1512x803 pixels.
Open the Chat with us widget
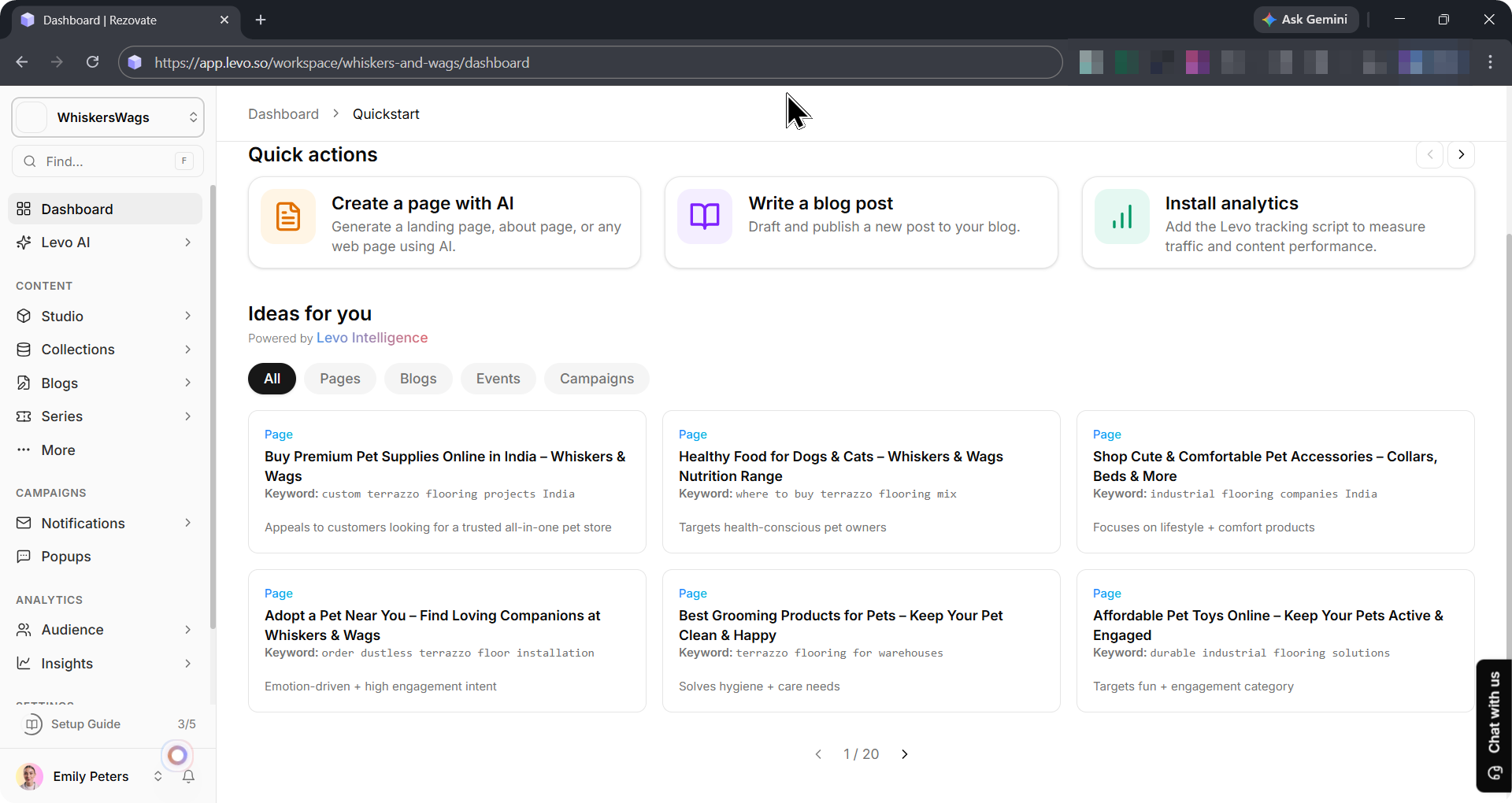pos(1493,724)
